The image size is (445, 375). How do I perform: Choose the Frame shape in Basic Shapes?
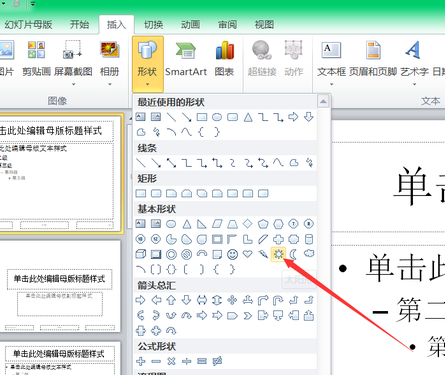pos(217,239)
